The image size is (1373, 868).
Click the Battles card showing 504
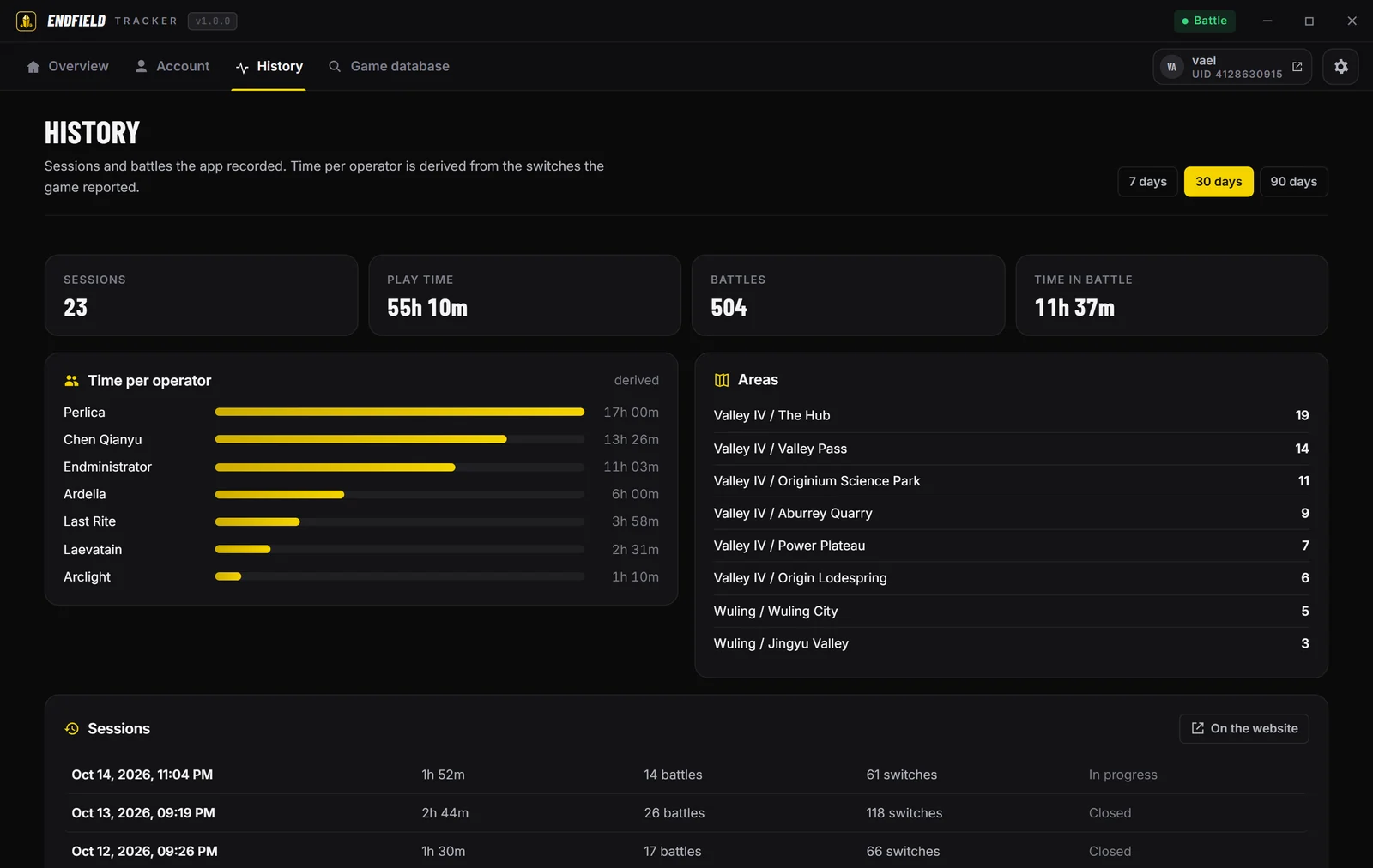(x=848, y=295)
